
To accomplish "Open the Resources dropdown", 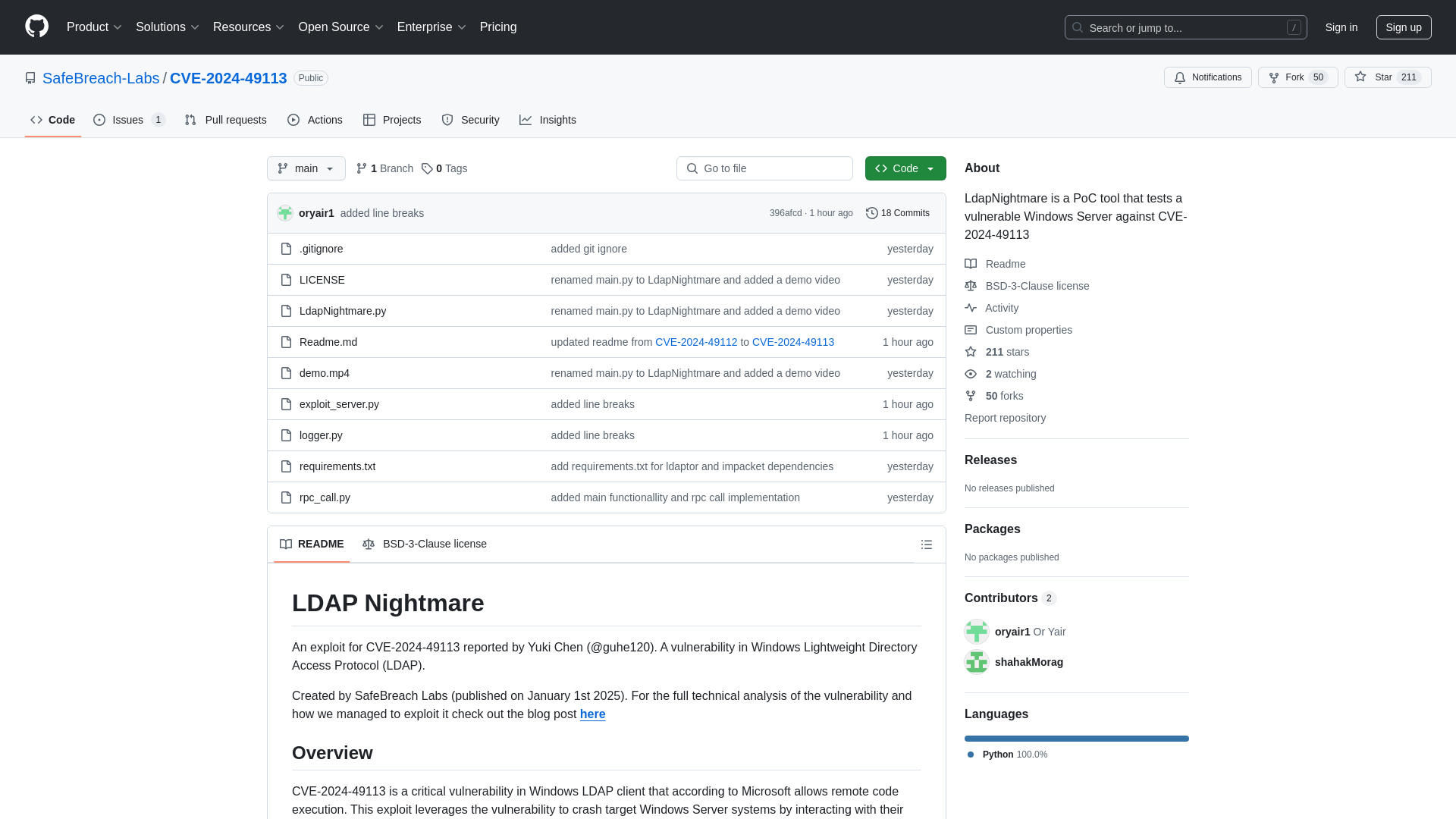I will pyautogui.click(x=248, y=27).
